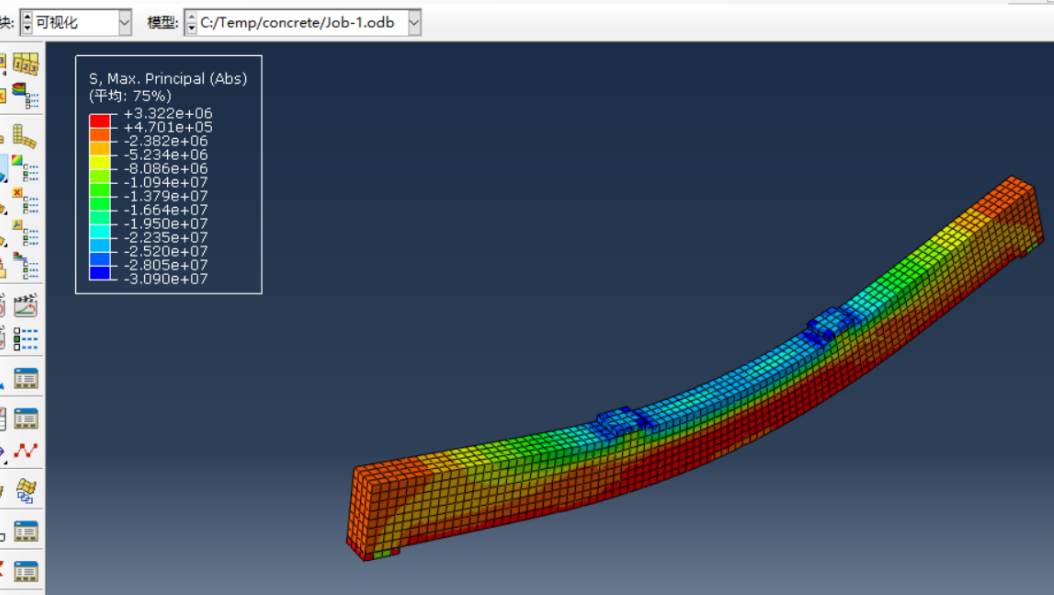Click the stepper arrows beside 可视化
The width and height of the screenshot is (1054, 595).
(x=26, y=22)
